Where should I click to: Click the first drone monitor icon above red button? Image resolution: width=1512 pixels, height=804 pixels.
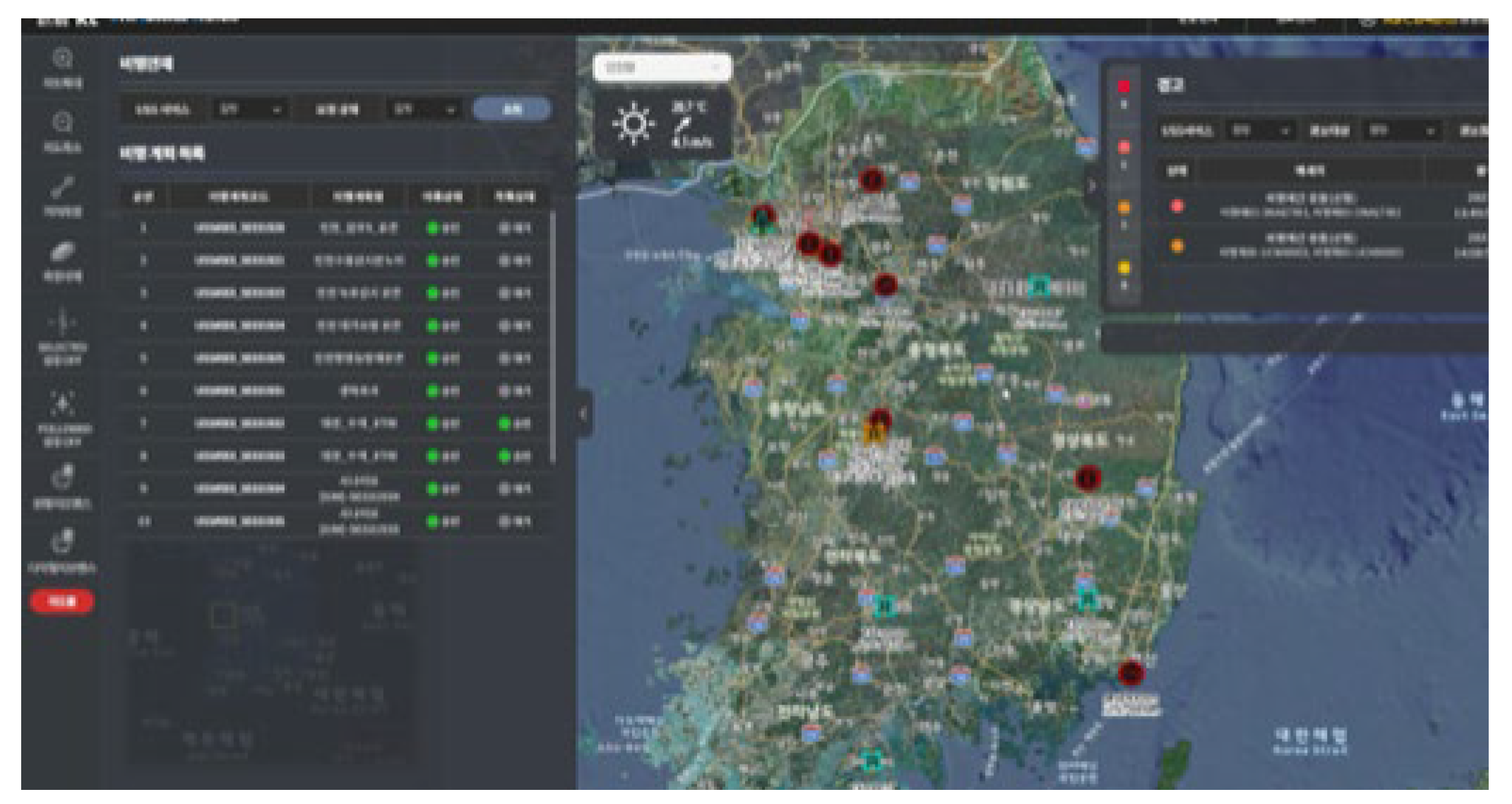pyautogui.click(x=63, y=477)
